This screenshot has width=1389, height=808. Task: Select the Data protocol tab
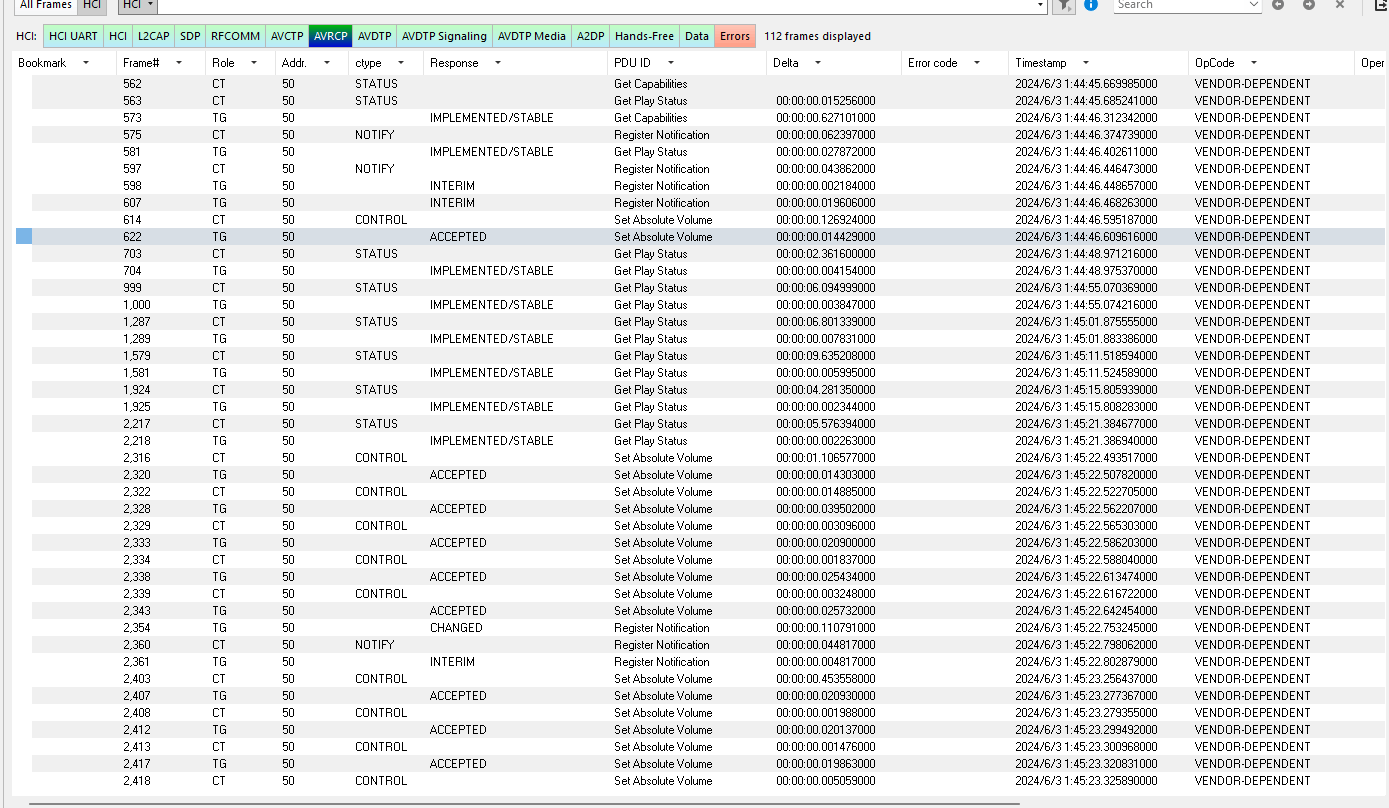coord(697,36)
